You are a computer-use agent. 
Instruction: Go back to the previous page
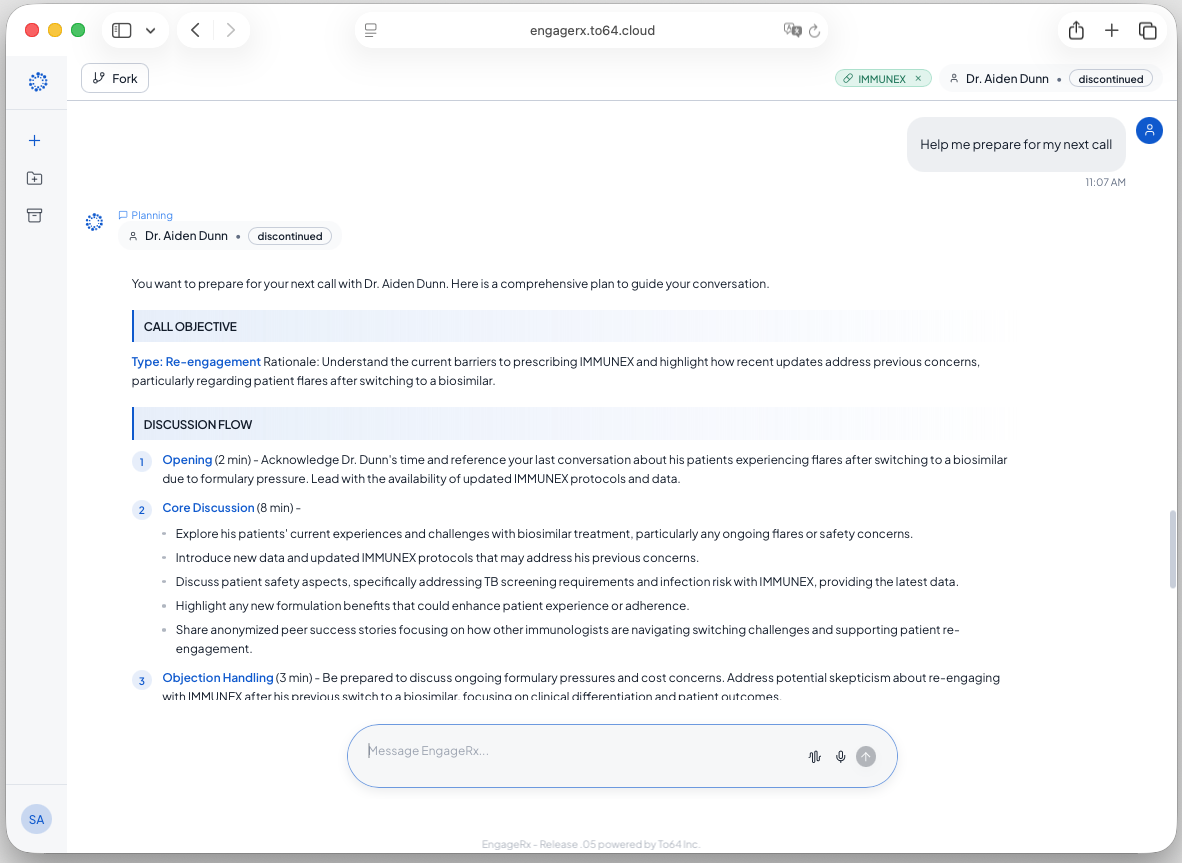[195, 30]
